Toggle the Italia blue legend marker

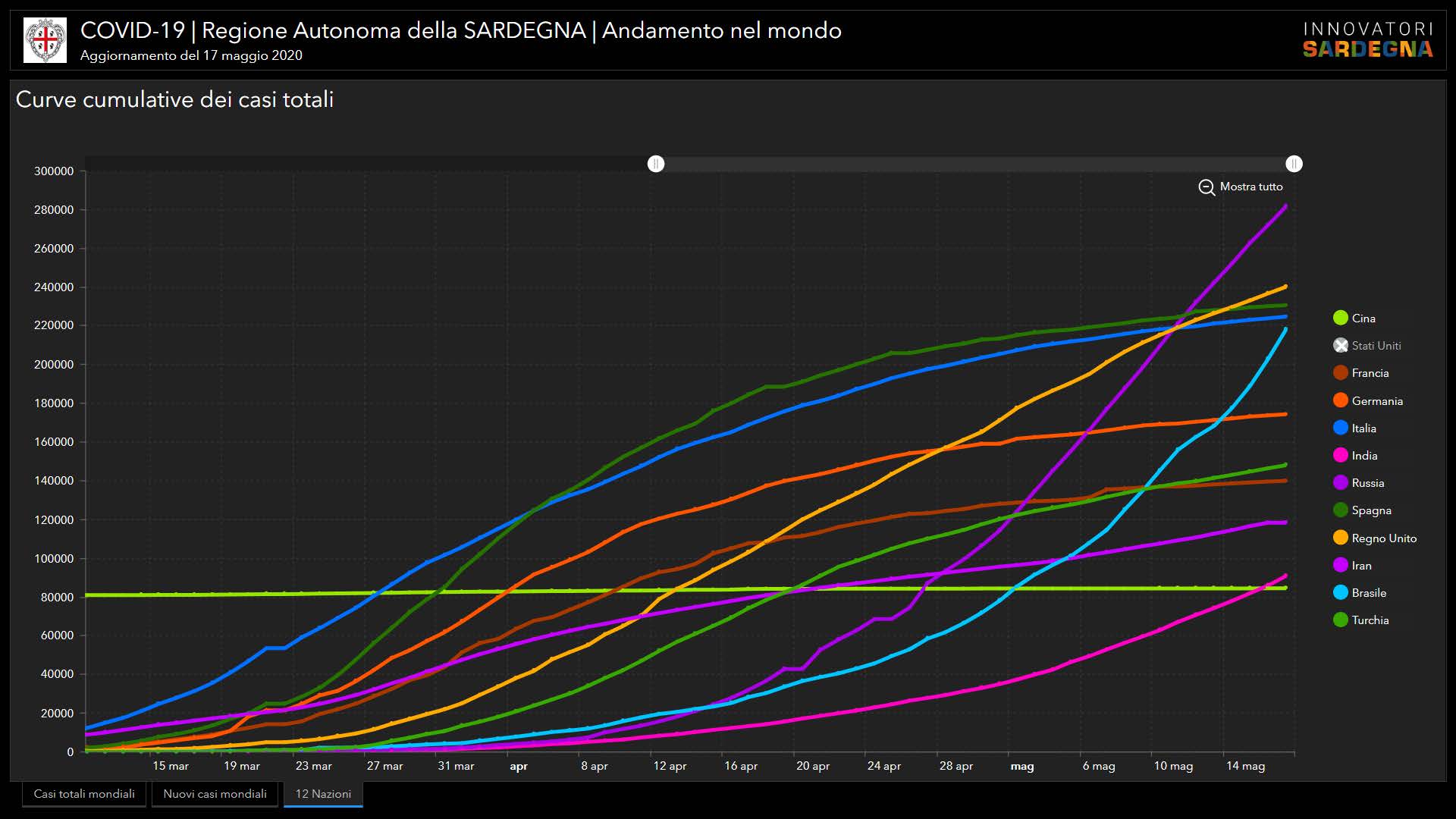(x=1341, y=428)
